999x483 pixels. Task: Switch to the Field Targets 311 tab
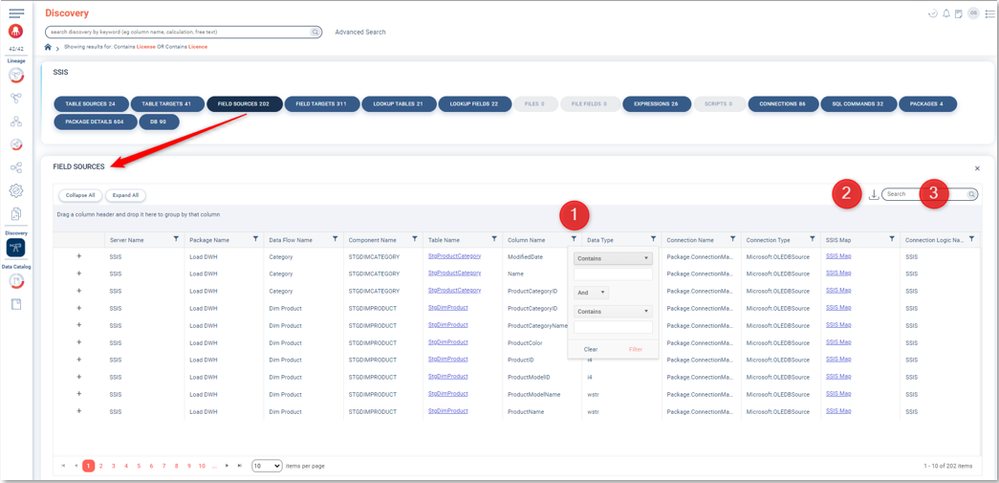pyautogui.click(x=321, y=103)
